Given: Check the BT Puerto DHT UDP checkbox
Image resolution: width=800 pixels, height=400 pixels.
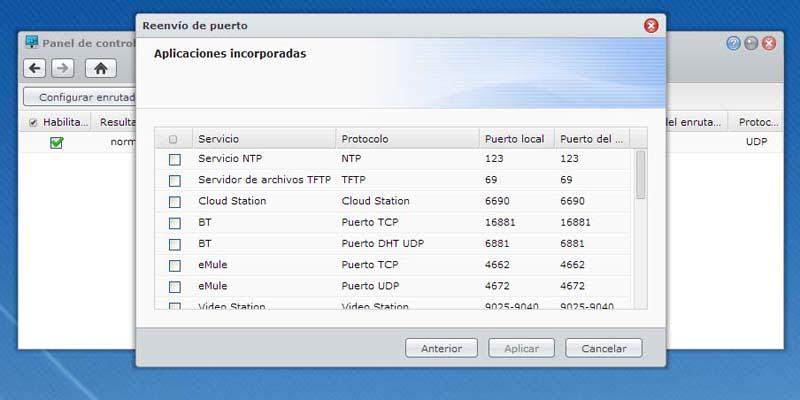Looking at the screenshot, I should click(174, 244).
